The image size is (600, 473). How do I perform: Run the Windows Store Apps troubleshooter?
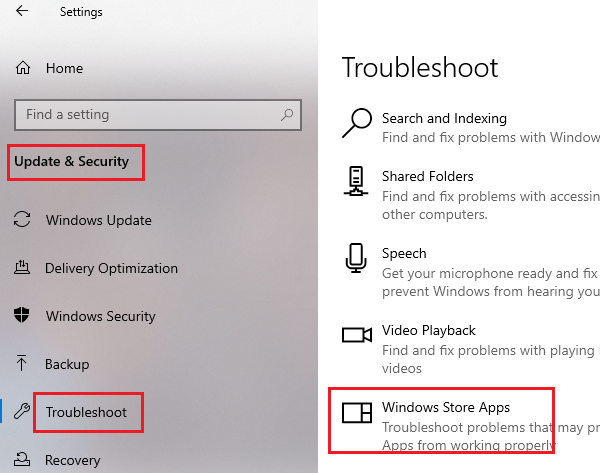[445, 408]
